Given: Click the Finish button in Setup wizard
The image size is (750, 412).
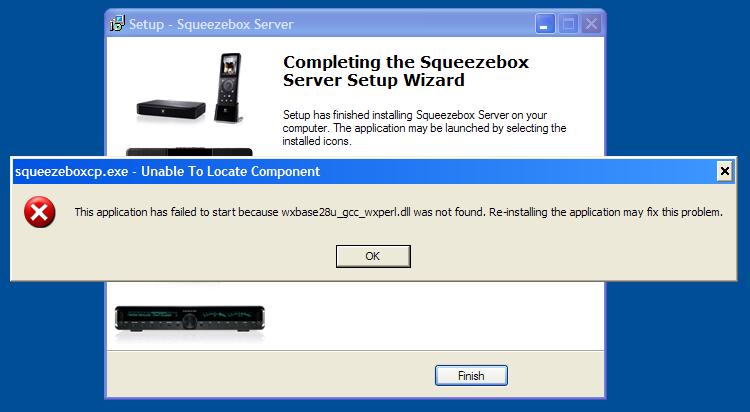Looking at the screenshot, I should (x=471, y=376).
